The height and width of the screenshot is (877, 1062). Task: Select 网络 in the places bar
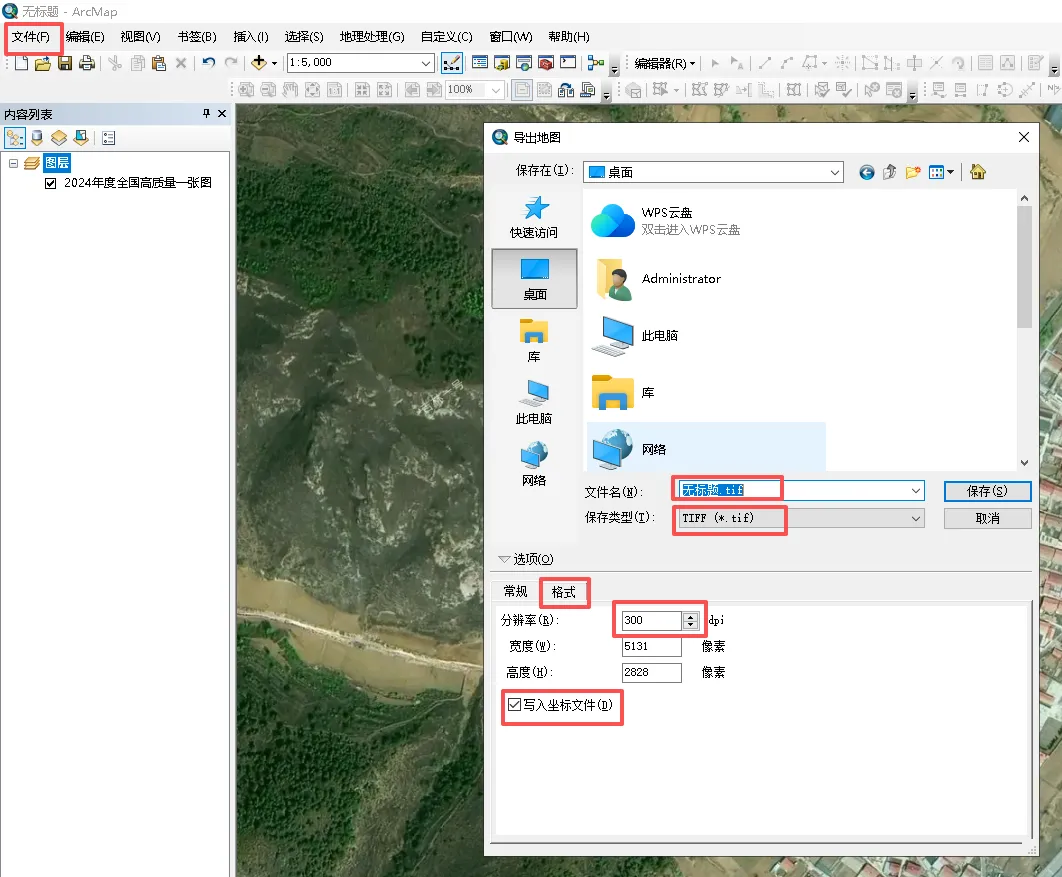[x=534, y=465]
